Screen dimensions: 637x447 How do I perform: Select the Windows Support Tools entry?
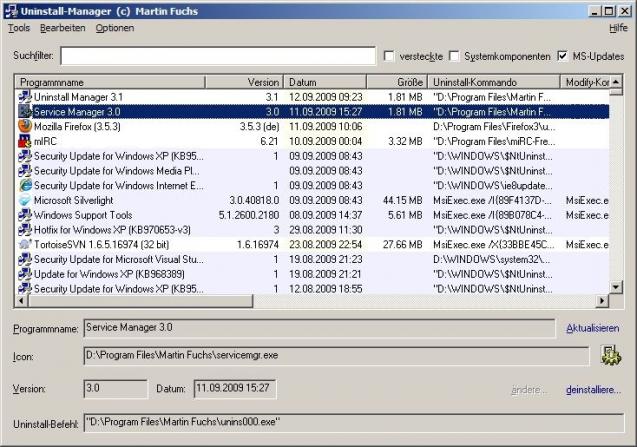click(x=312, y=215)
